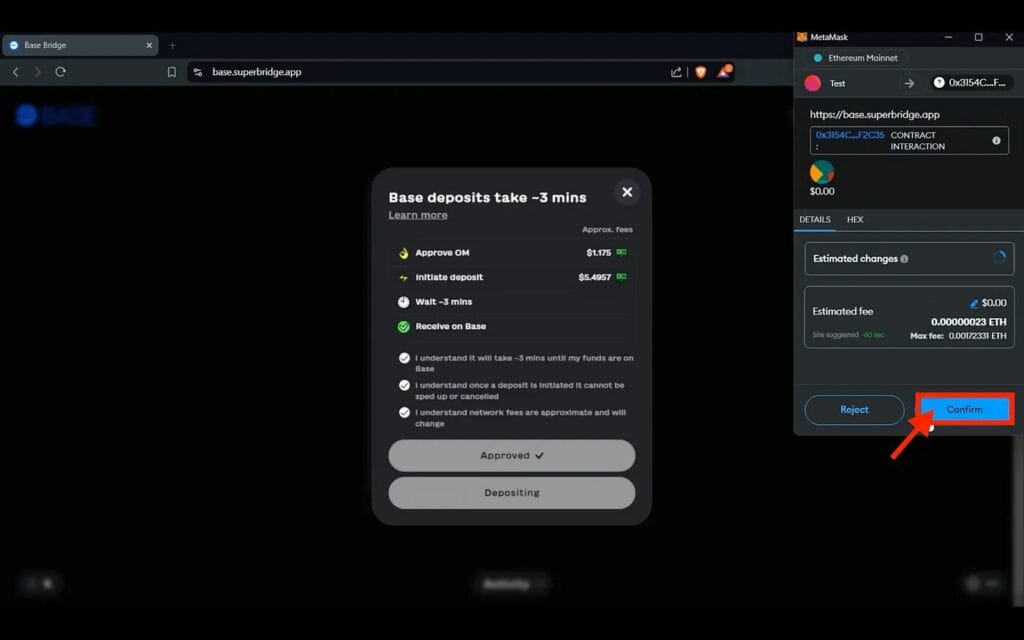Reject the MetaMask transaction
This screenshot has width=1024, height=640.
(854, 409)
